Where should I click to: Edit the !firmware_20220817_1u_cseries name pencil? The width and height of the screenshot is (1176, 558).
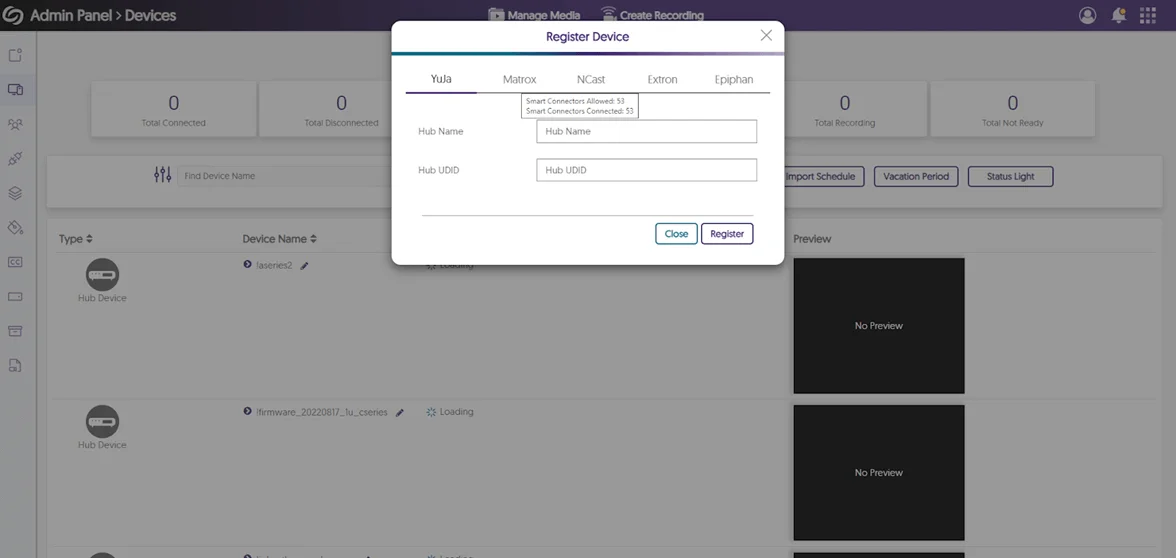(400, 412)
